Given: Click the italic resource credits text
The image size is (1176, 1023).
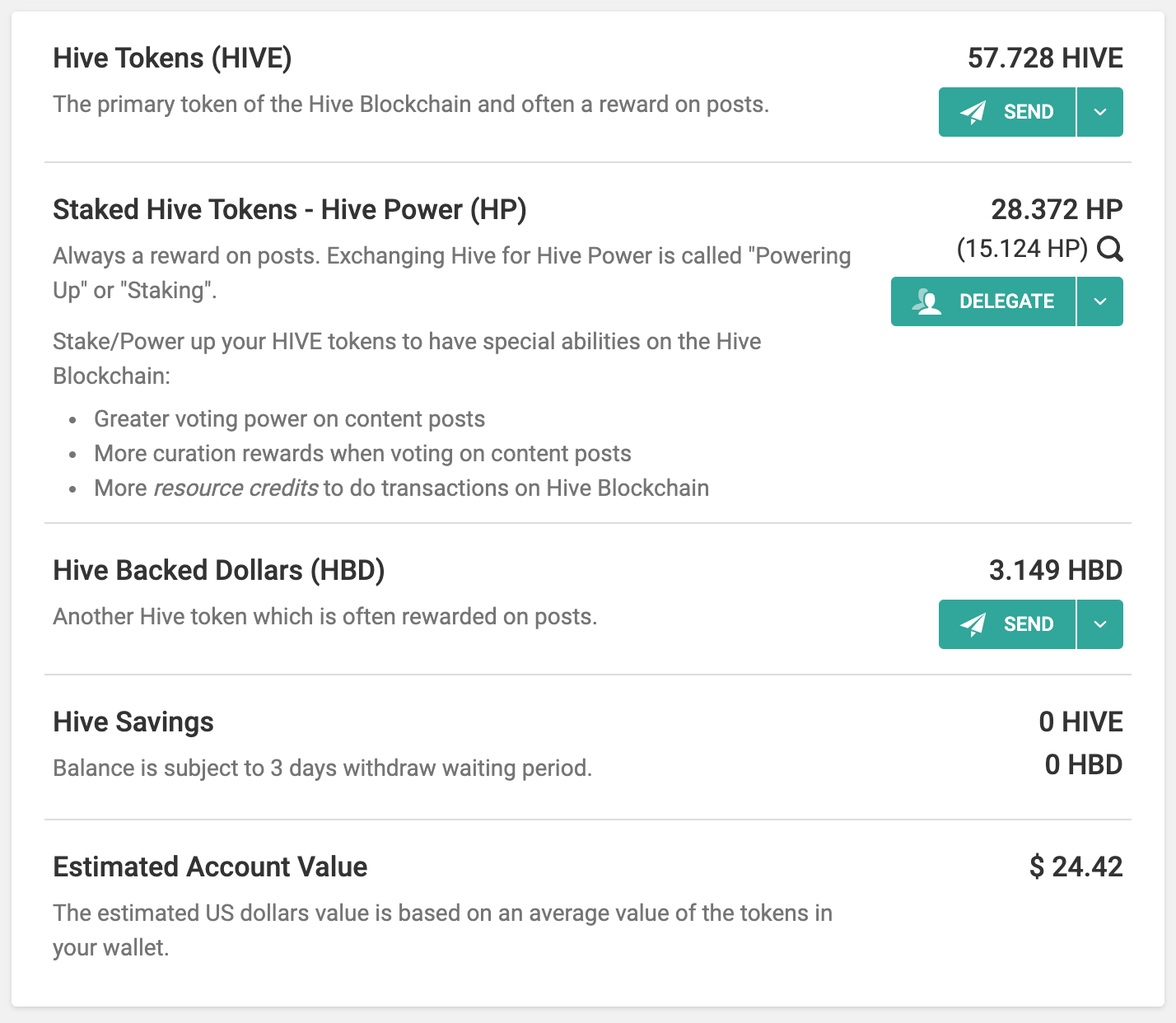Looking at the screenshot, I should coord(236,488).
